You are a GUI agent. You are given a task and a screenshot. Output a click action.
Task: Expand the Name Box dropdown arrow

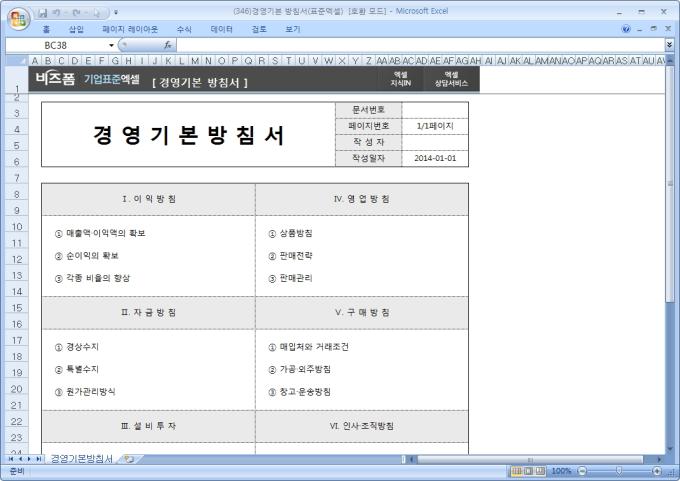point(111,45)
